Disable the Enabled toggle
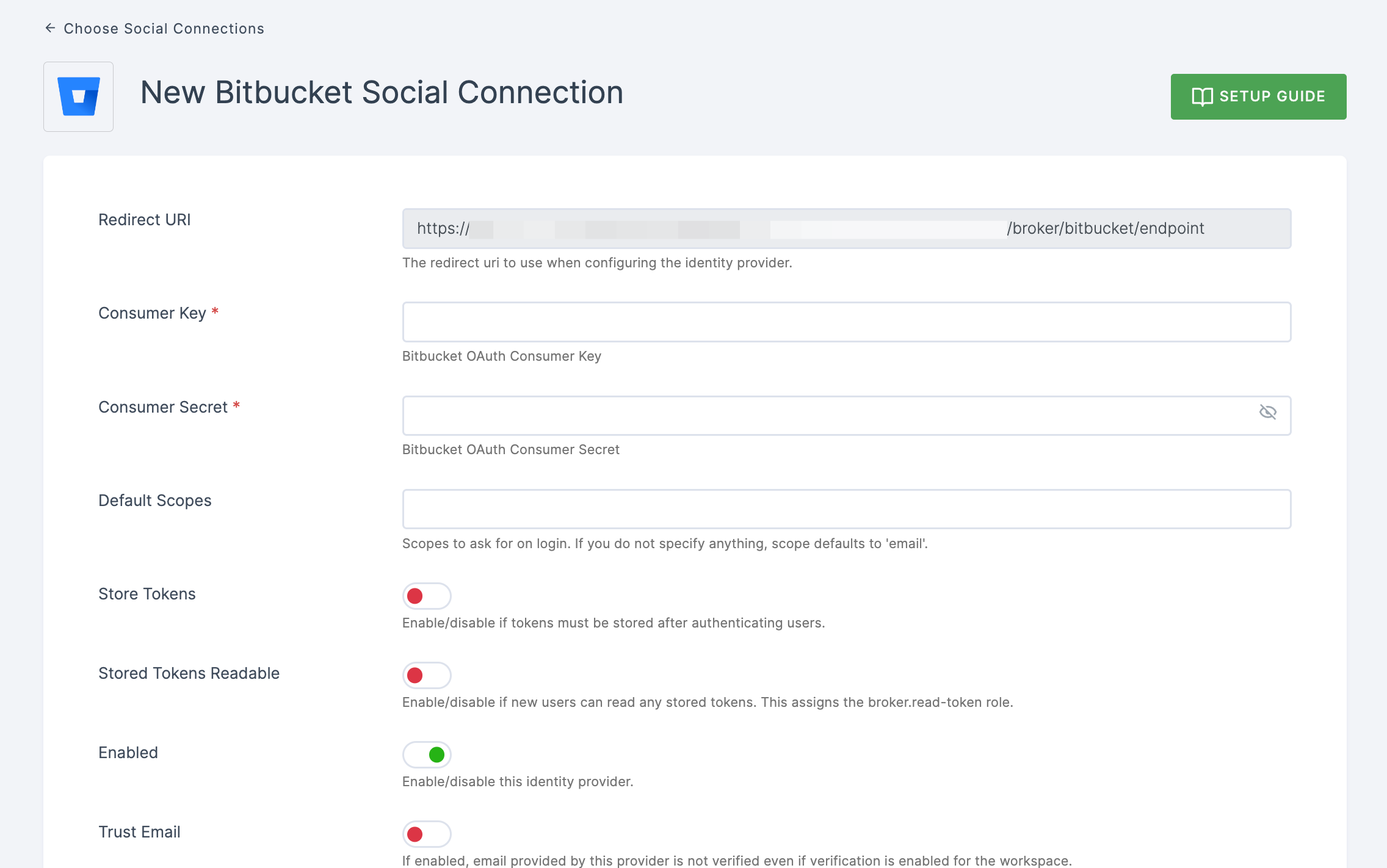Screen dimensions: 1387x868 pos(427,754)
